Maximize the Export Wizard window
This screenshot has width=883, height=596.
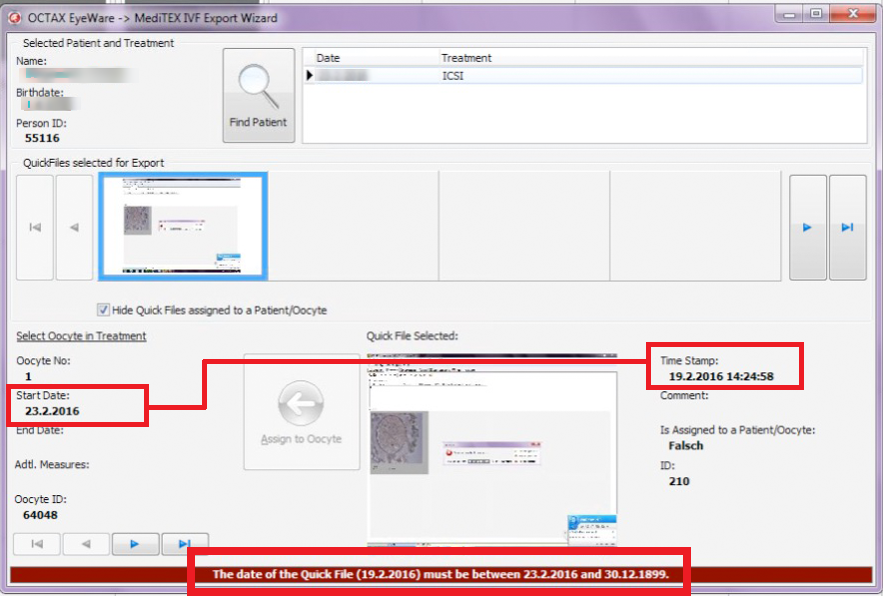(x=816, y=14)
